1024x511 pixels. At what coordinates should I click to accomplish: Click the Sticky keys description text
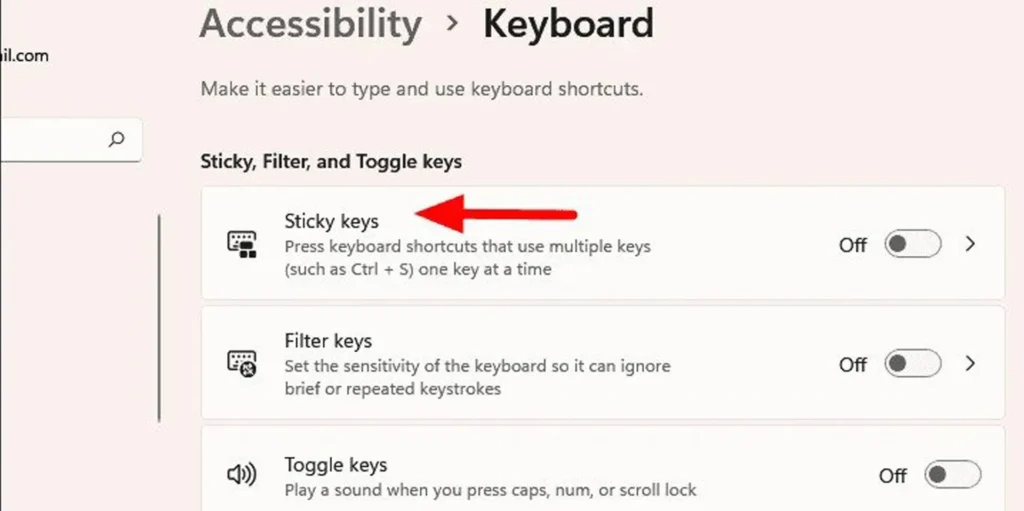(x=468, y=258)
